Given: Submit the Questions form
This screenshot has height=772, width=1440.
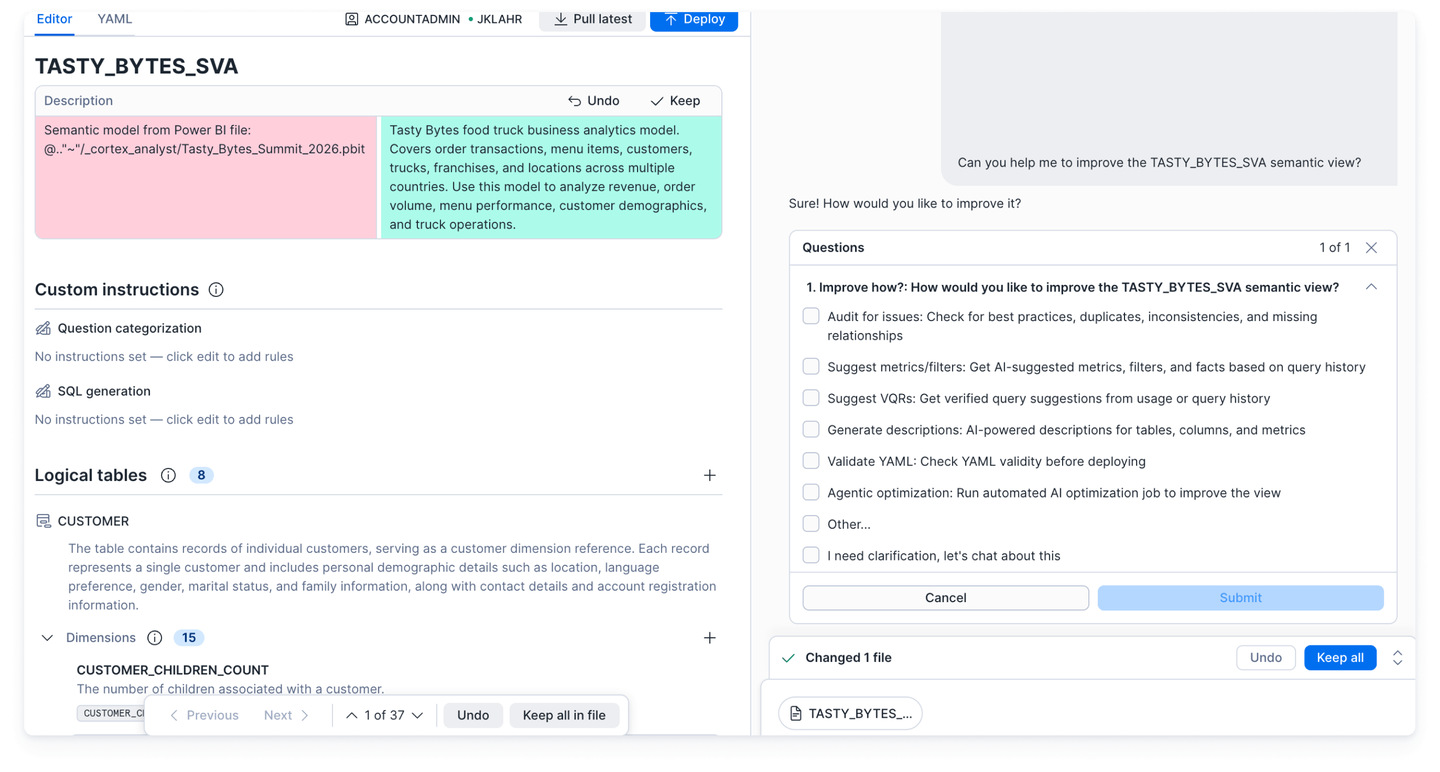Looking at the screenshot, I should (1240, 598).
